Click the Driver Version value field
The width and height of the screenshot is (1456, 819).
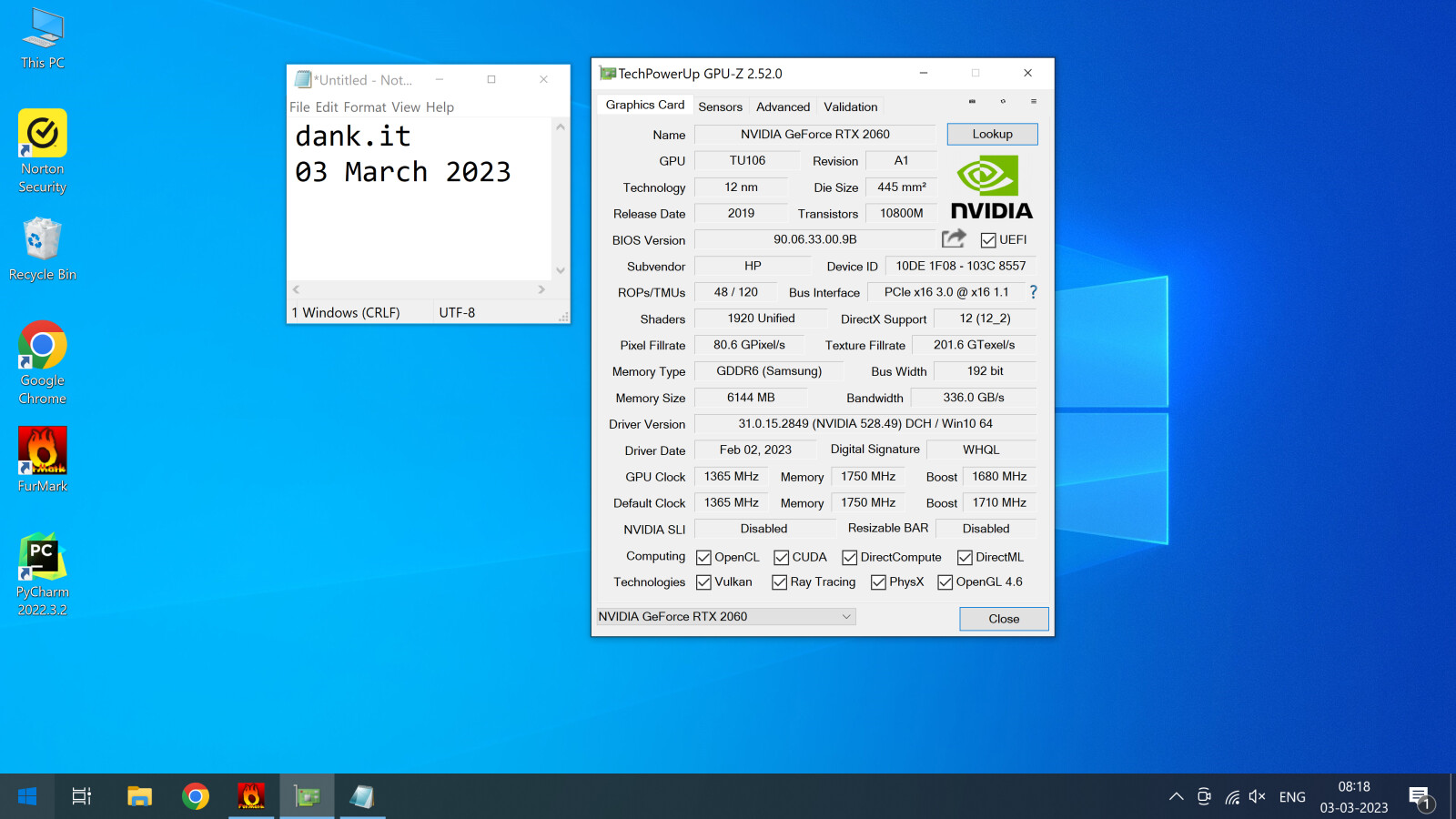tap(865, 424)
